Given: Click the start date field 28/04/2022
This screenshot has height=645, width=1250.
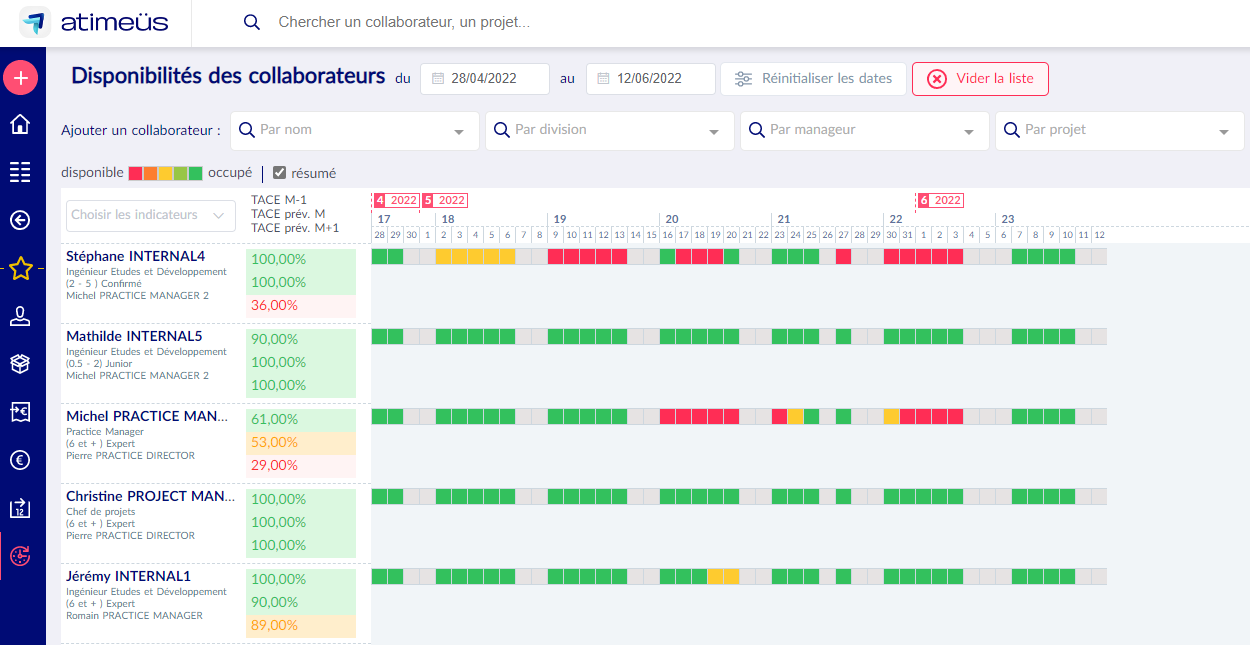Looking at the screenshot, I should click(485, 79).
